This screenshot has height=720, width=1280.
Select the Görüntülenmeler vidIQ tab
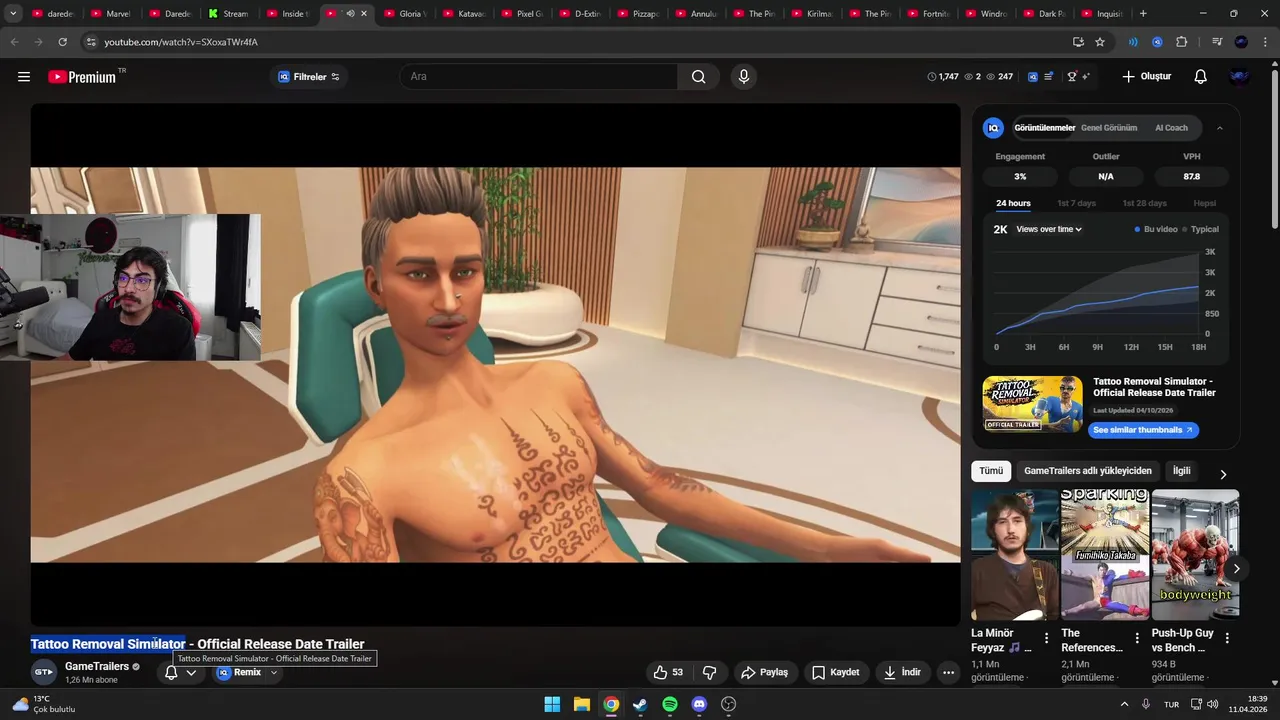(x=1045, y=128)
